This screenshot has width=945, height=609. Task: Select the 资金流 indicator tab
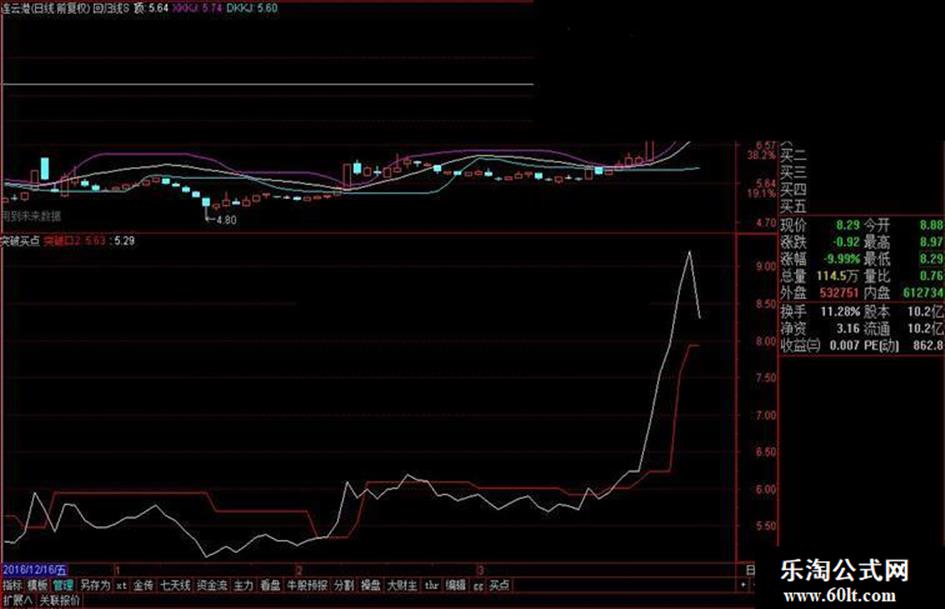(x=212, y=585)
